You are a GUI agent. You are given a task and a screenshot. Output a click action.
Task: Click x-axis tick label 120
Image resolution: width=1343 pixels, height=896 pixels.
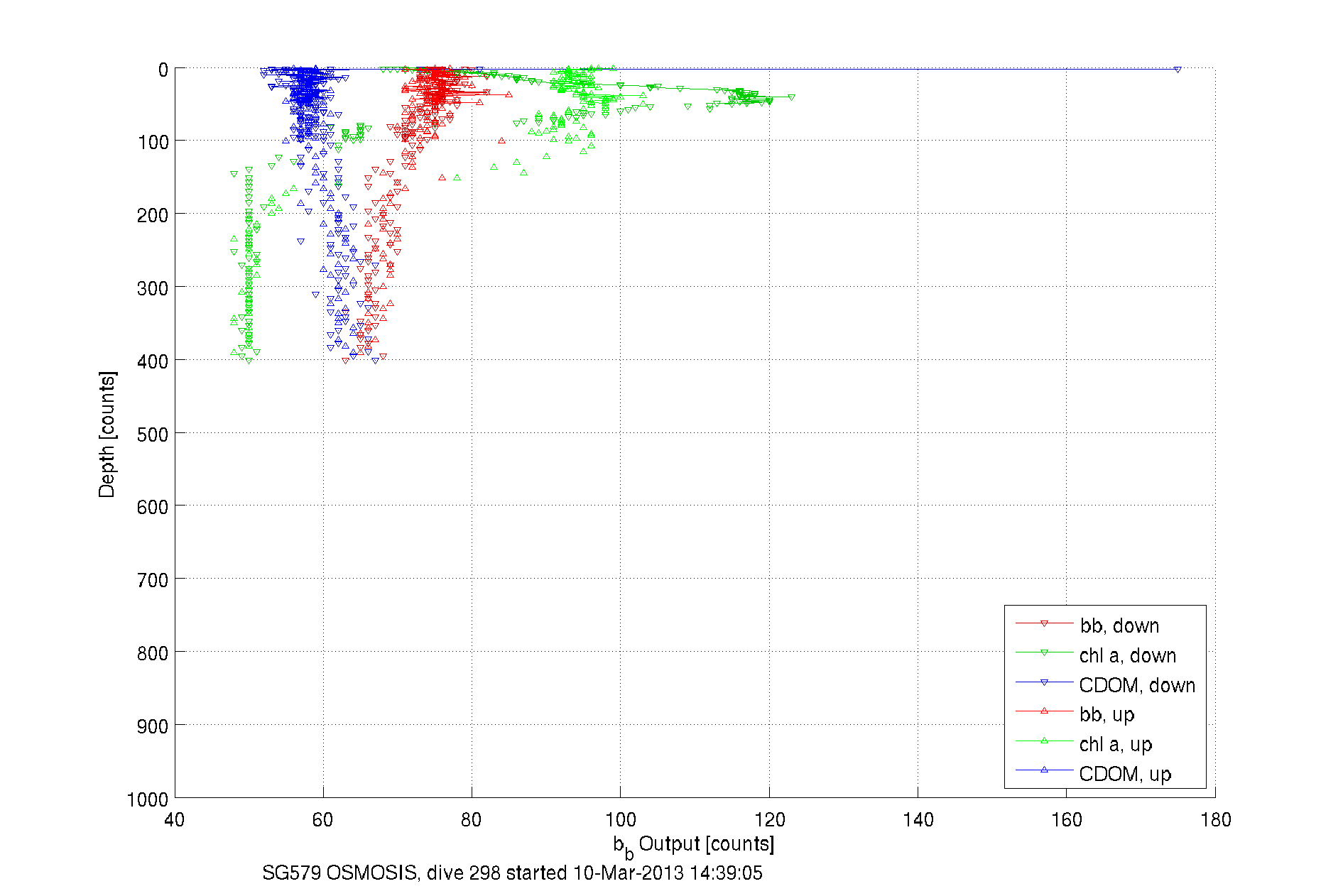[x=769, y=820]
